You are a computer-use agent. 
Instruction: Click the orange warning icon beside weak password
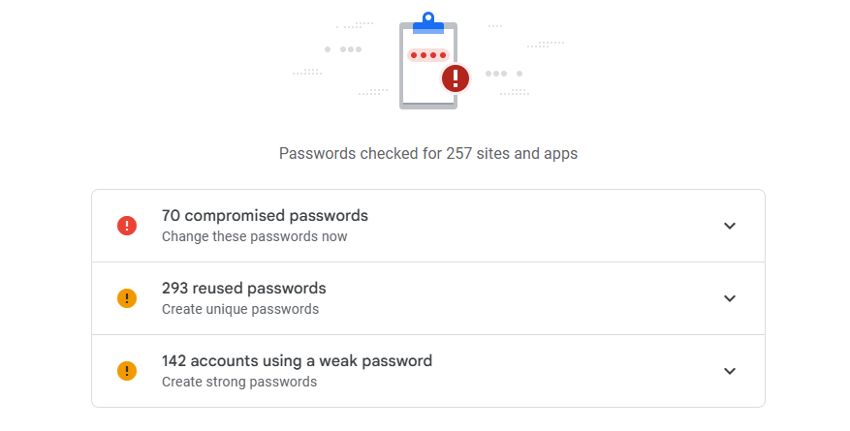point(127,371)
